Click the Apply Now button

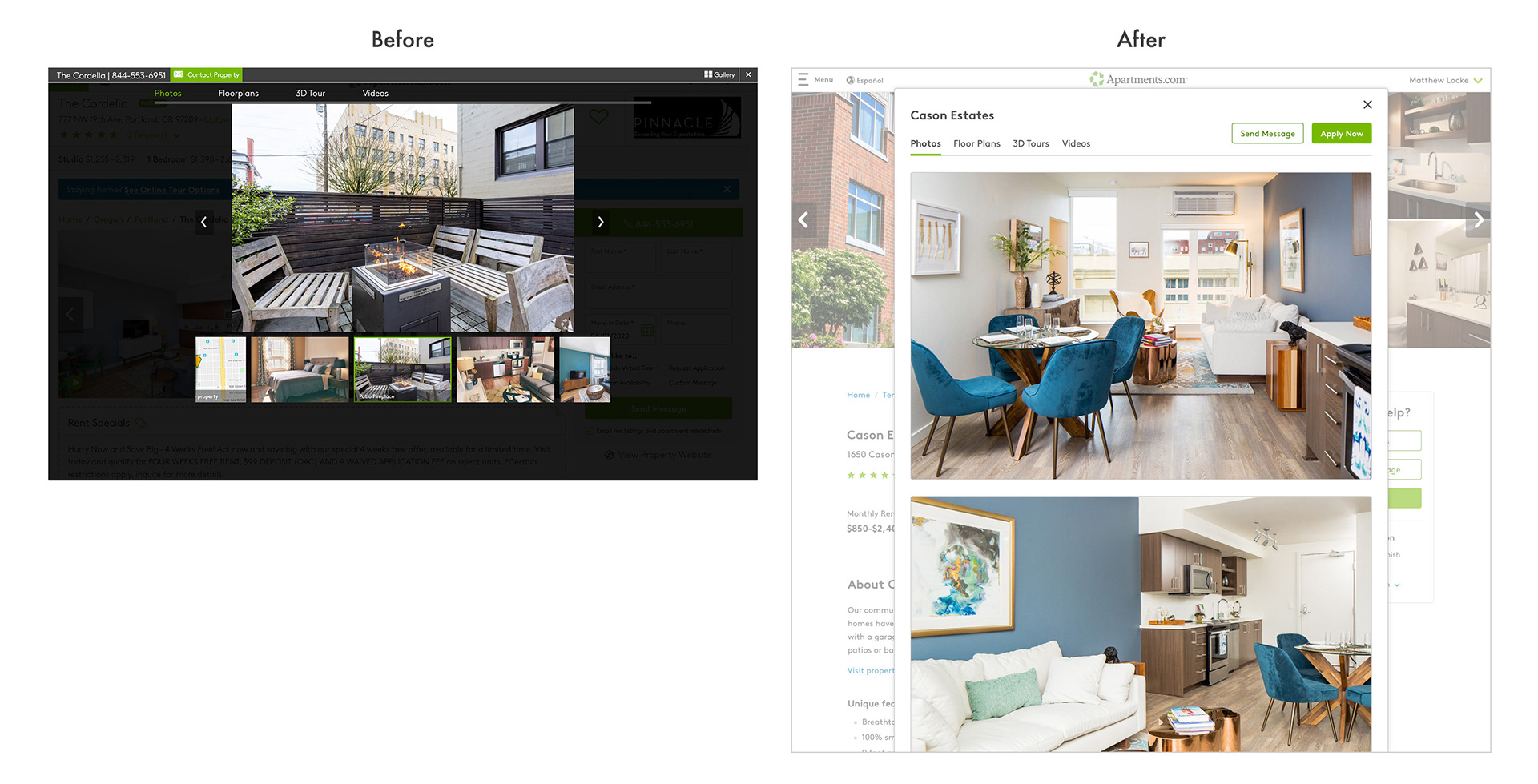click(1342, 134)
